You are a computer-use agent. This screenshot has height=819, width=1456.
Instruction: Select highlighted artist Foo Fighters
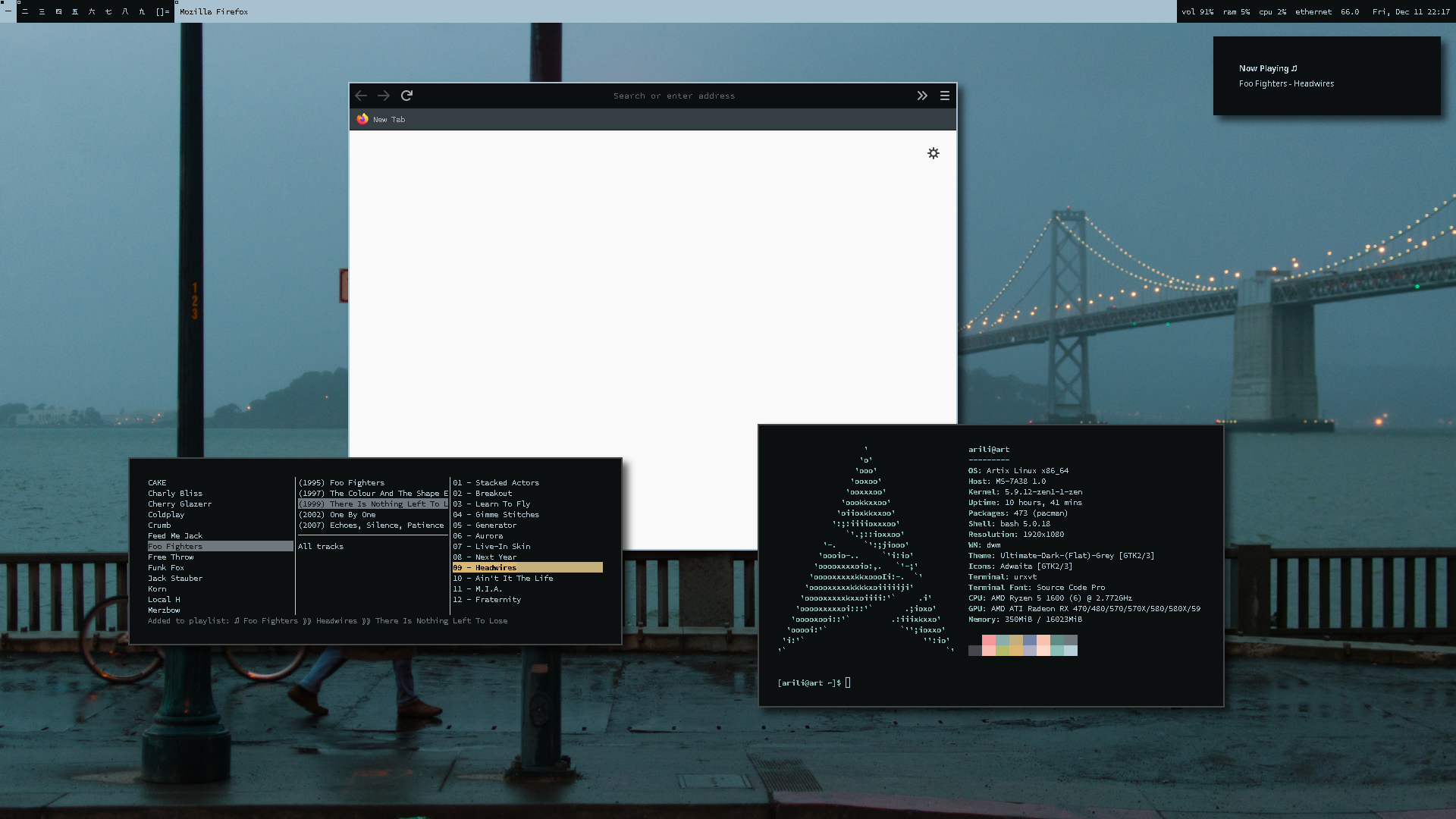click(220, 547)
